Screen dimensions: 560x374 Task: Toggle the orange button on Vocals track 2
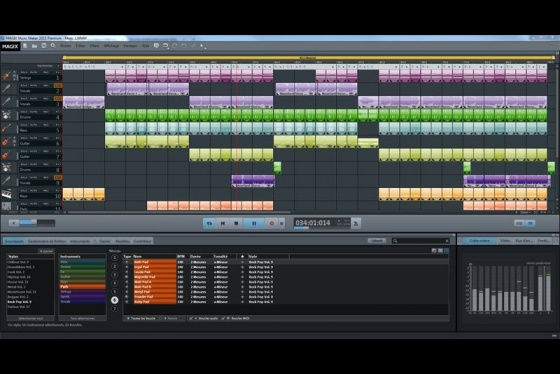pos(58,86)
